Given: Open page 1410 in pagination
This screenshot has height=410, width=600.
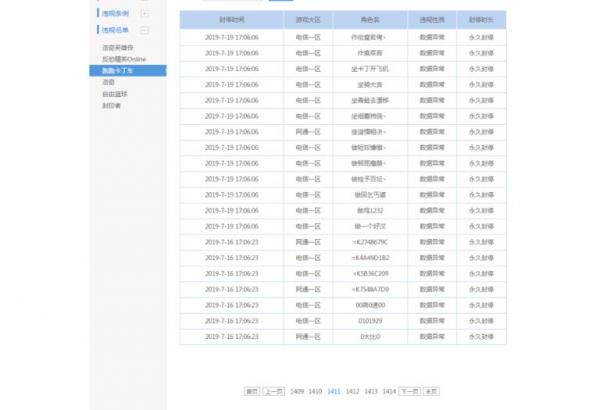Looking at the screenshot, I should coord(315,391).
